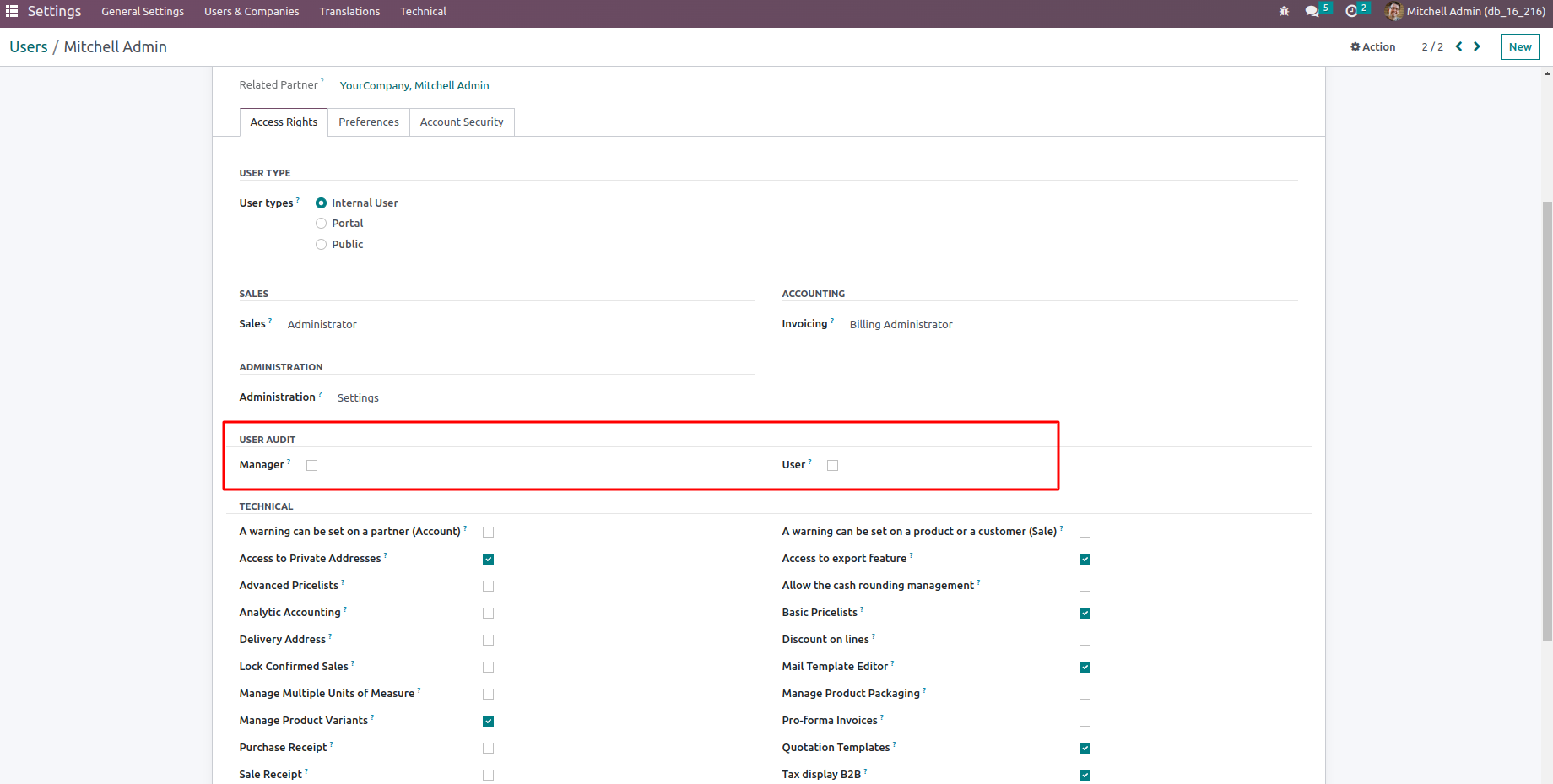Click the Users breadcrumb
Image resolution: width=1553 pixels, height=784 pixels.
click(x=29, y=47)
